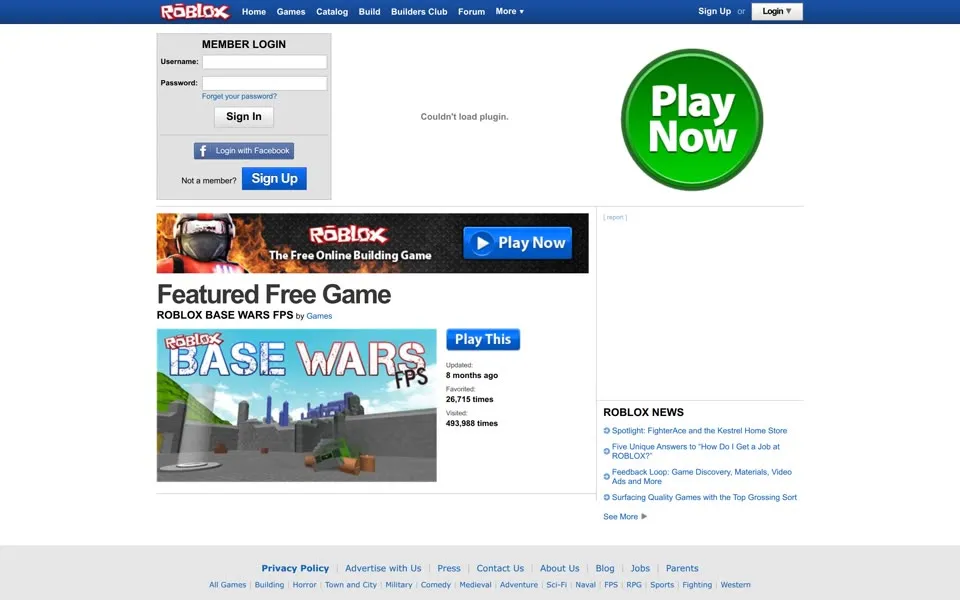Screen dimensions: 960x600
Task: Open the Catalog menu item
Action: pos(332,12)
